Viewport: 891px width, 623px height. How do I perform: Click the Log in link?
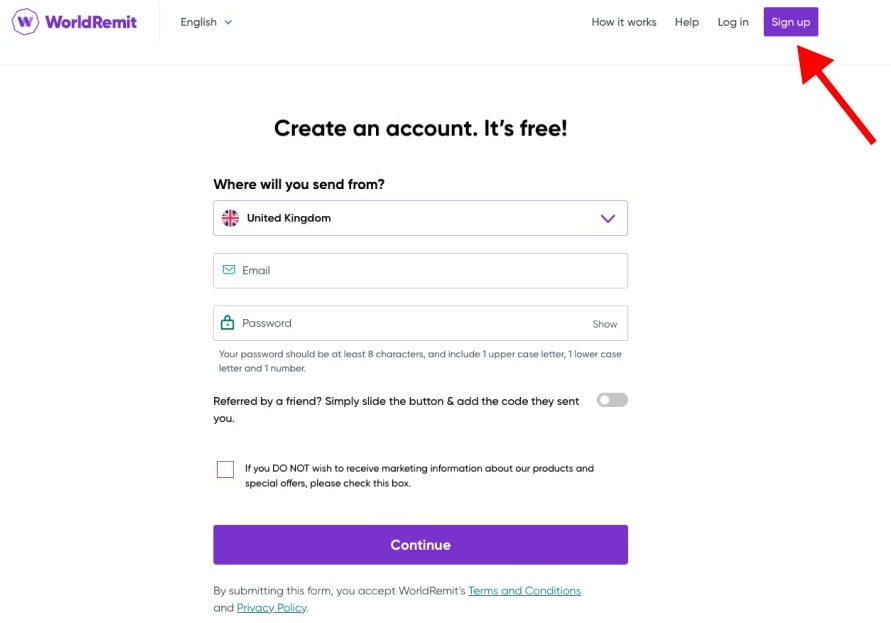(x=733, y=22)
